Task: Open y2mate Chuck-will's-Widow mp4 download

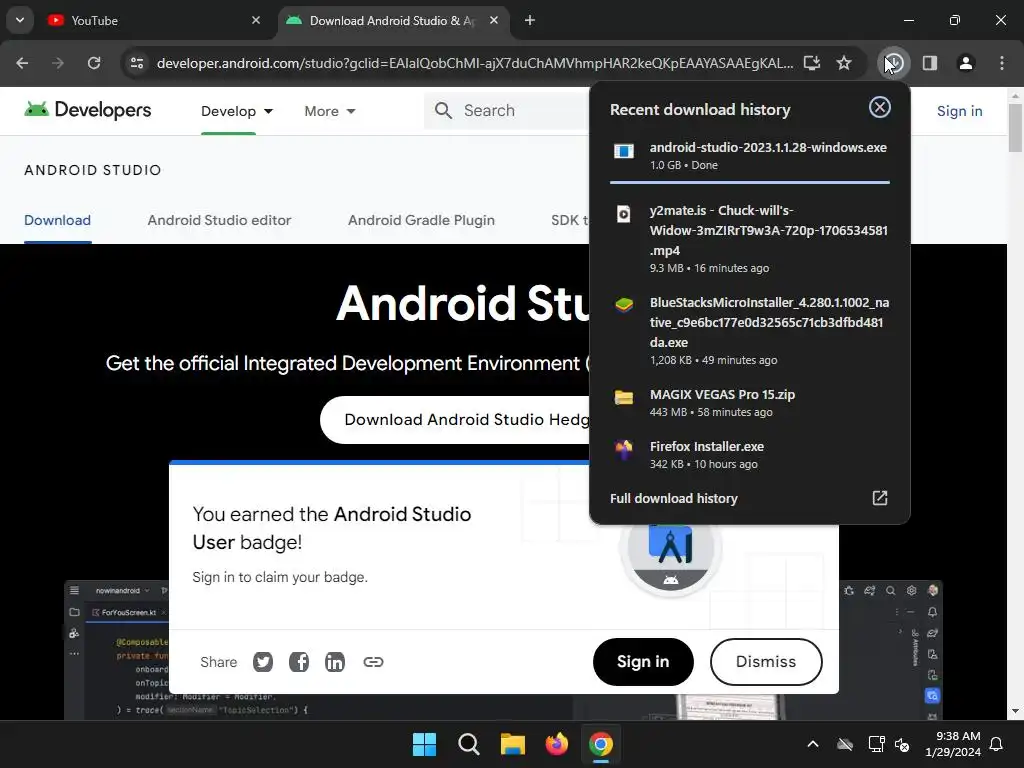Action: pos(750,238)
